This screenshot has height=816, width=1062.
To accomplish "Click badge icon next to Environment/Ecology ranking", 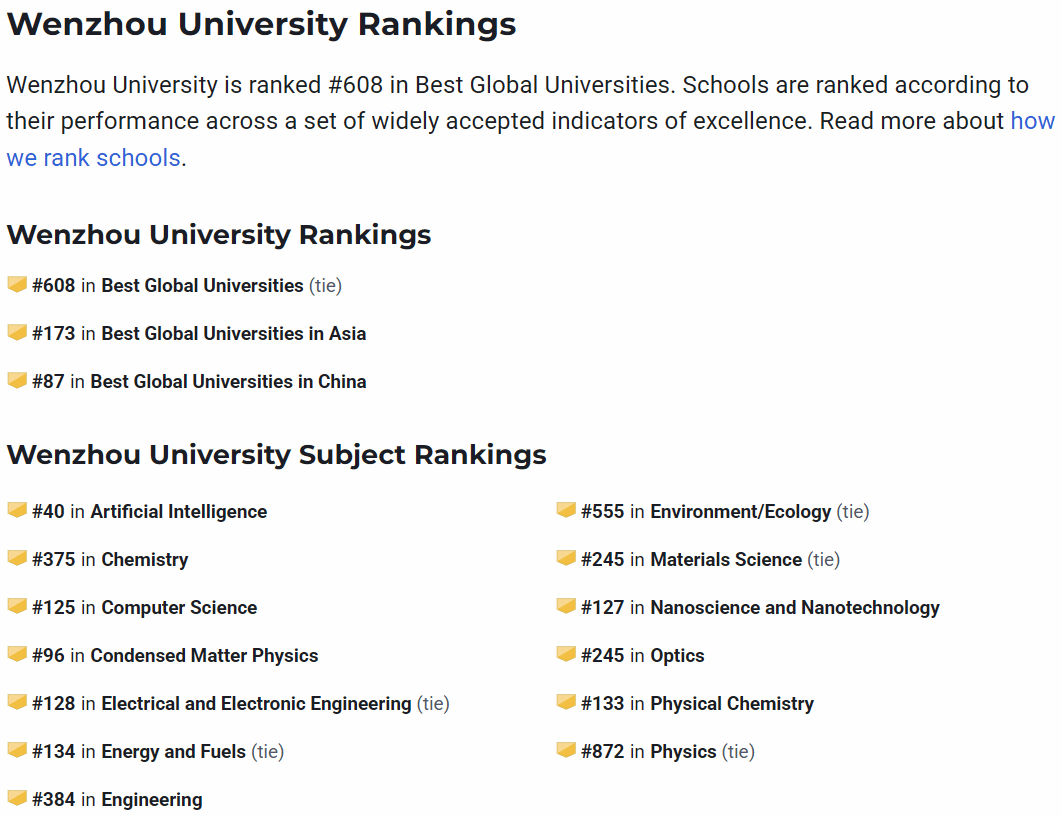I will click(x=566, y=510).
